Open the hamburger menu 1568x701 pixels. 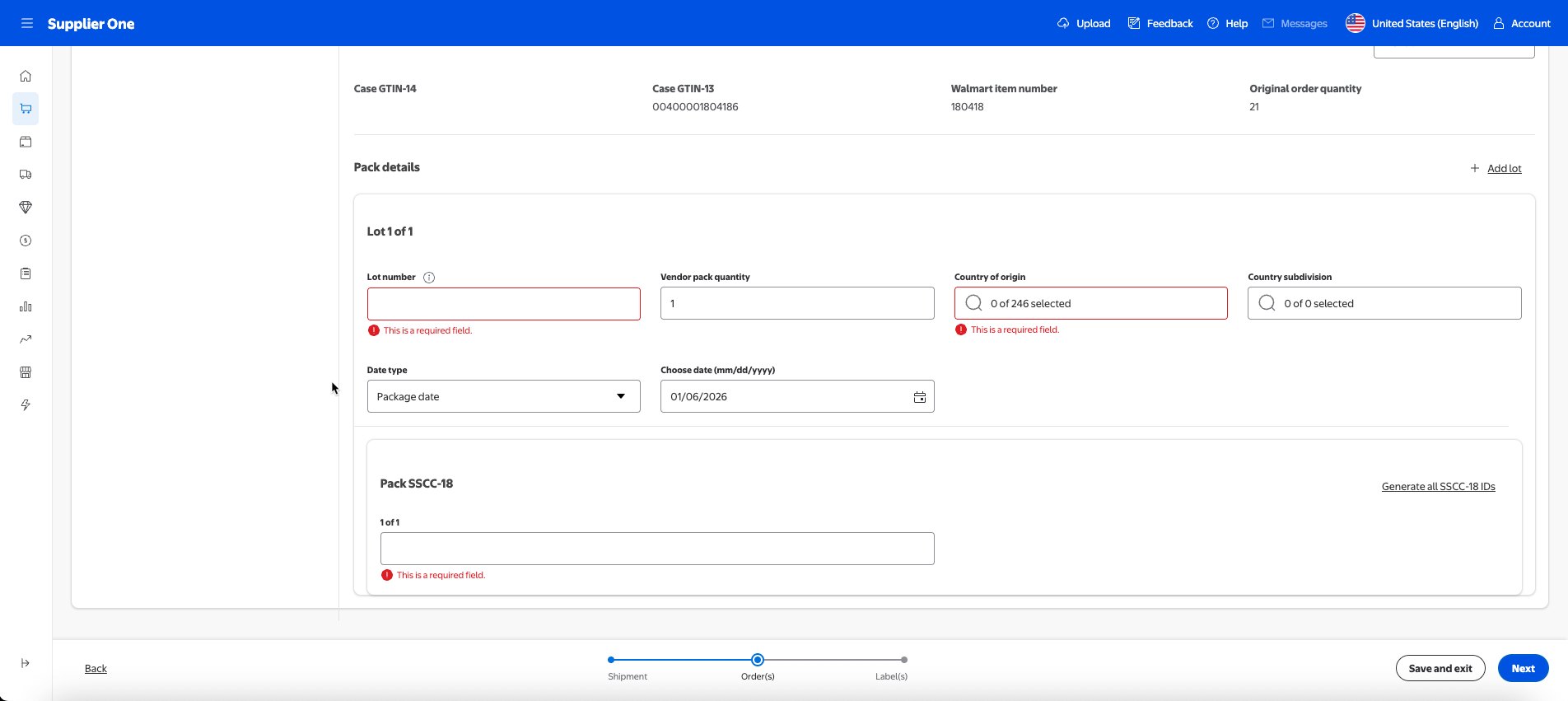[27, 23]
